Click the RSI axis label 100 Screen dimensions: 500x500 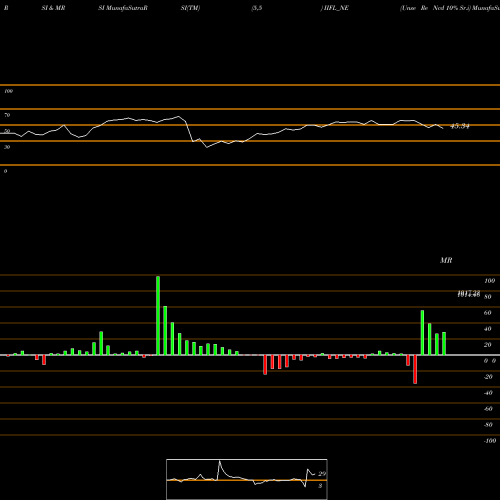coord(8,91)
